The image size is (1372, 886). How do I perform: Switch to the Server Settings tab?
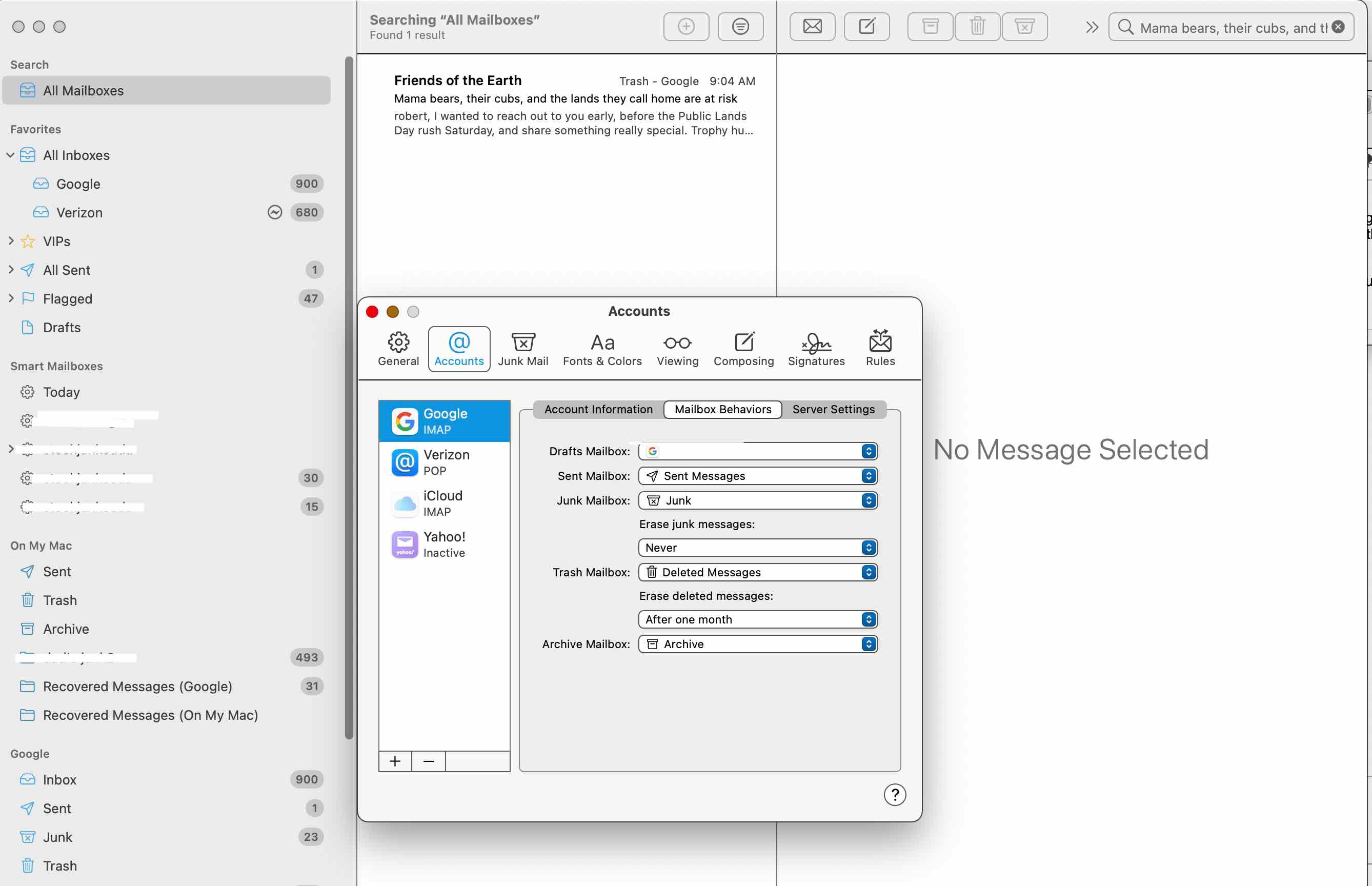834,409
